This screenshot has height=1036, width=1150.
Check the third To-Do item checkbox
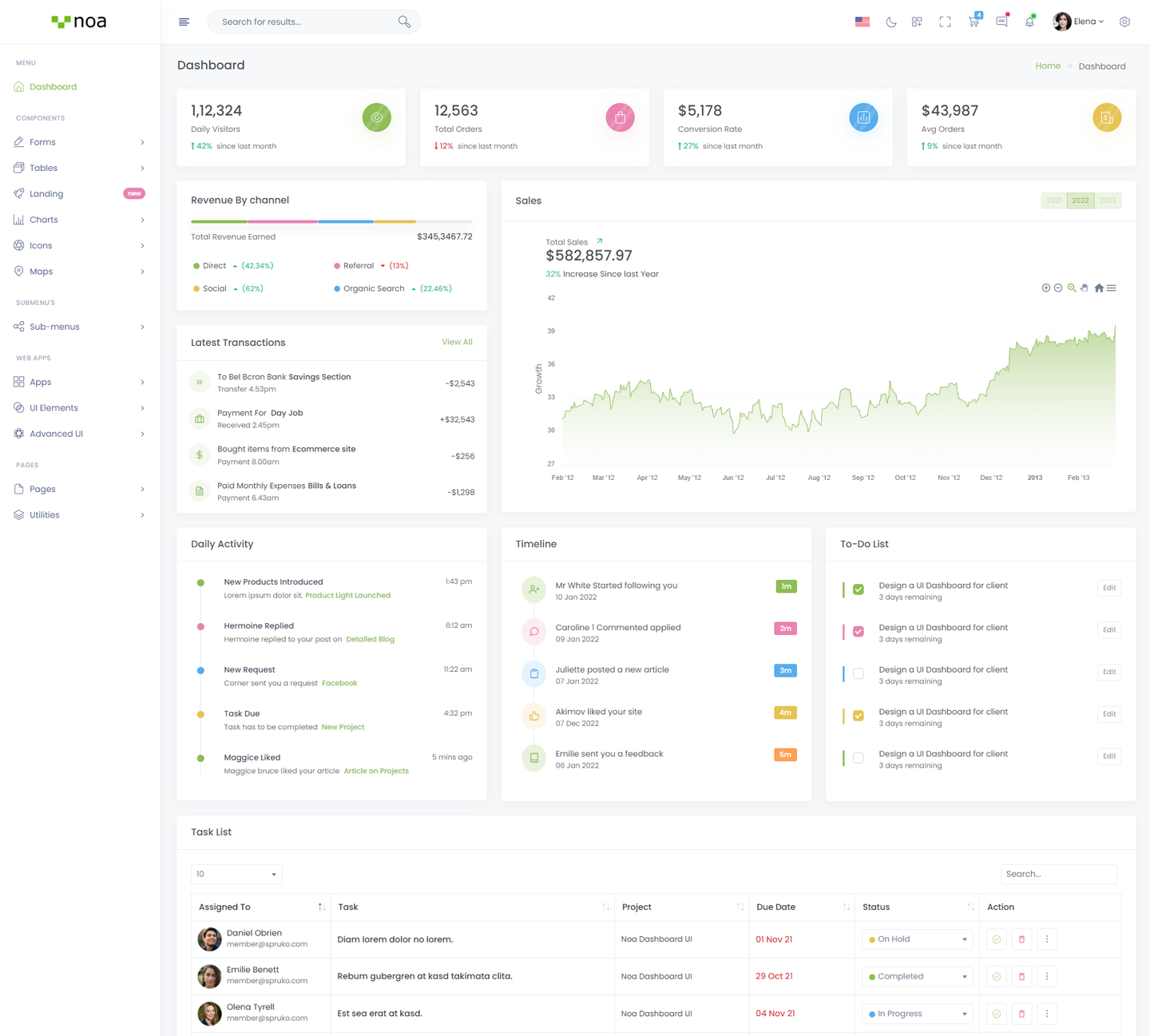859,673
